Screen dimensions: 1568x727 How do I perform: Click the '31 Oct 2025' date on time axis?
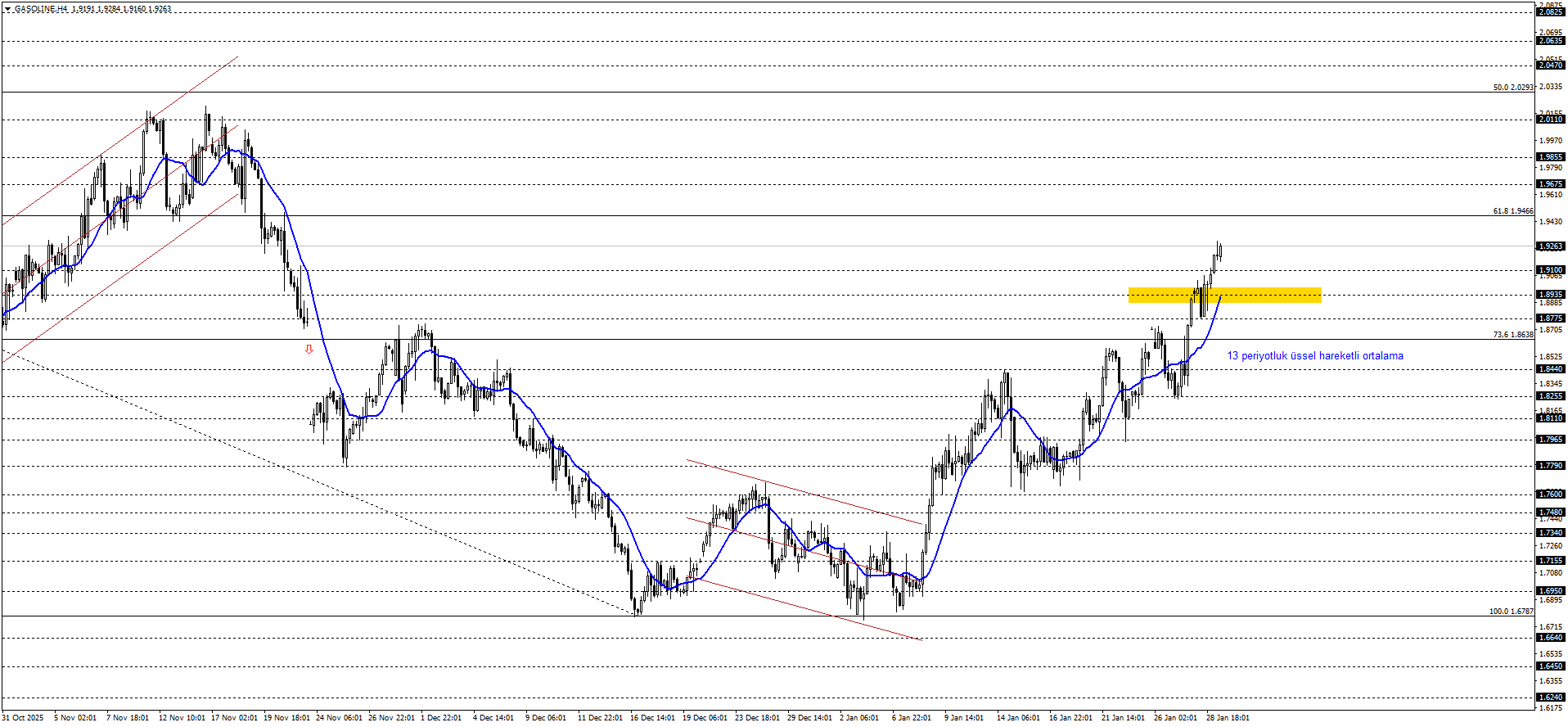point(23,718)
